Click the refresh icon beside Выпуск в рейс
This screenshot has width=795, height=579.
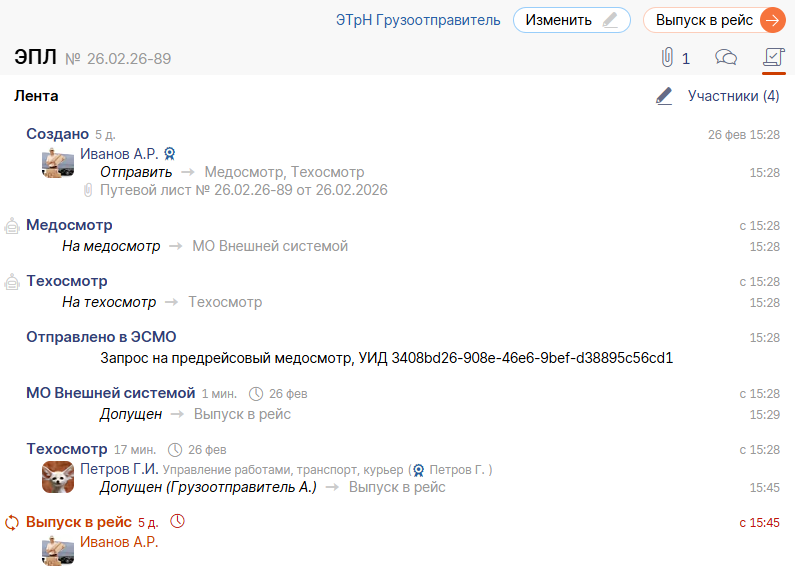tap(12, 522)
